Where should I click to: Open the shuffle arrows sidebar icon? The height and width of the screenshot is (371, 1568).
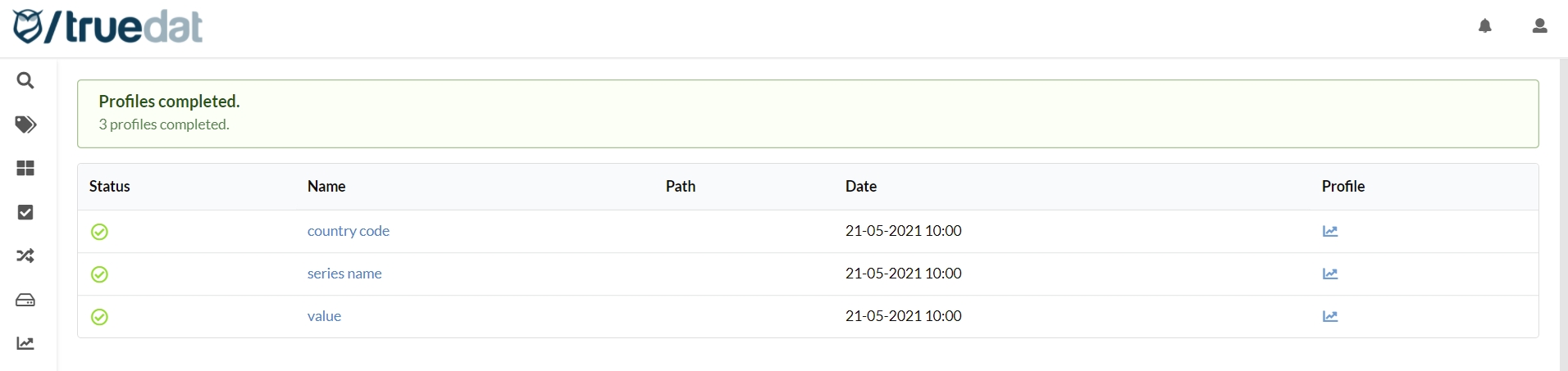tap(25, 256)
